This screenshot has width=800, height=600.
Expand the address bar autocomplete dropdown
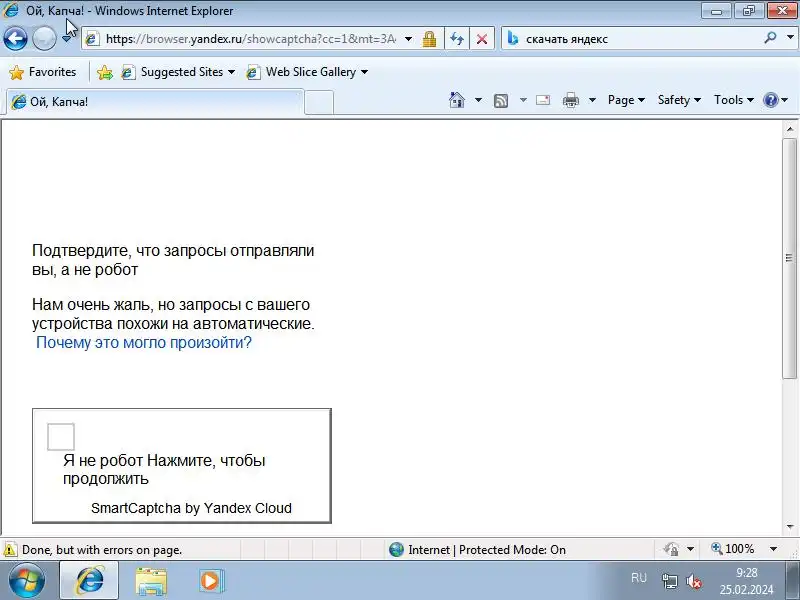click(x=408, y=39)
